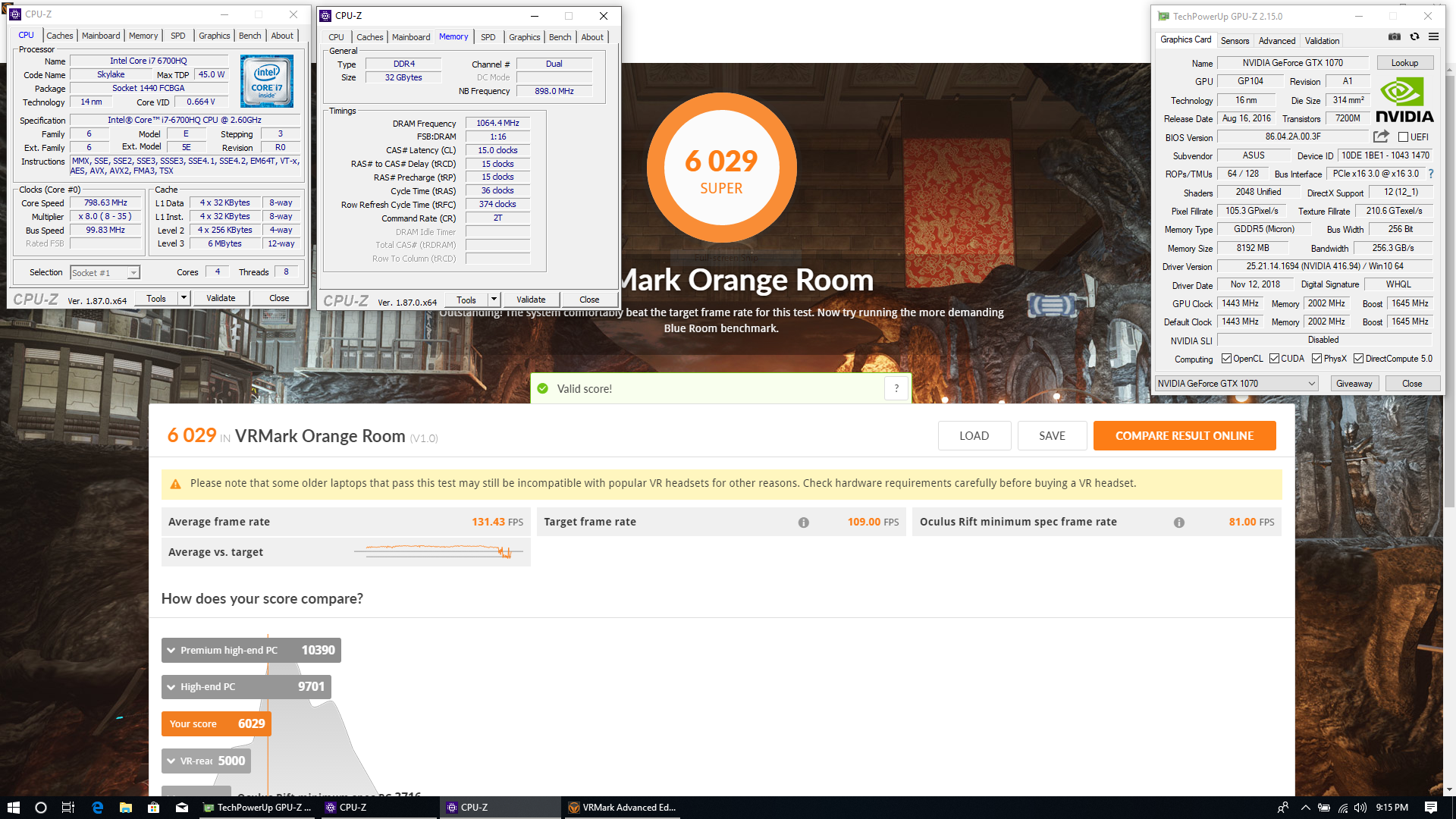Click the battery power icon in tray

1323,808
